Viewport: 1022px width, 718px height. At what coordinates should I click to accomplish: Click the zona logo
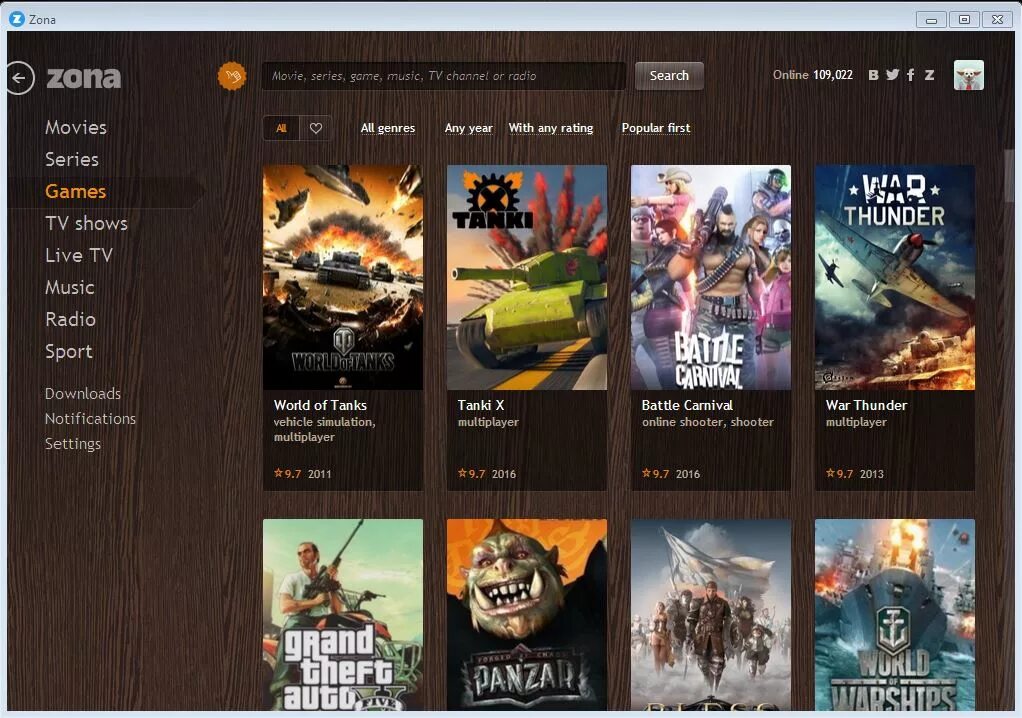click(83, 78)
